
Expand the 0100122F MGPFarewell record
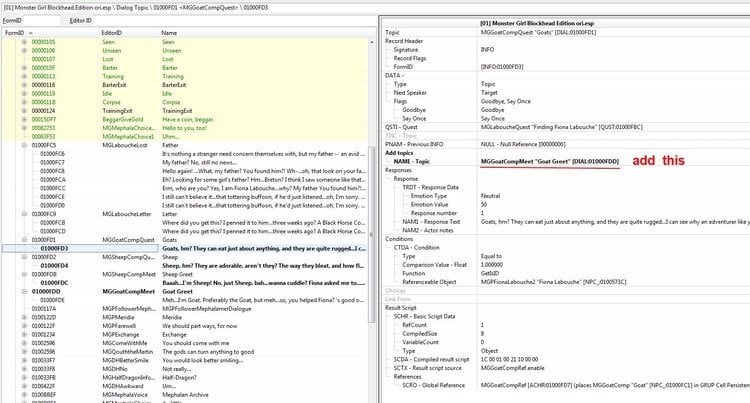[x=24, y=326]
